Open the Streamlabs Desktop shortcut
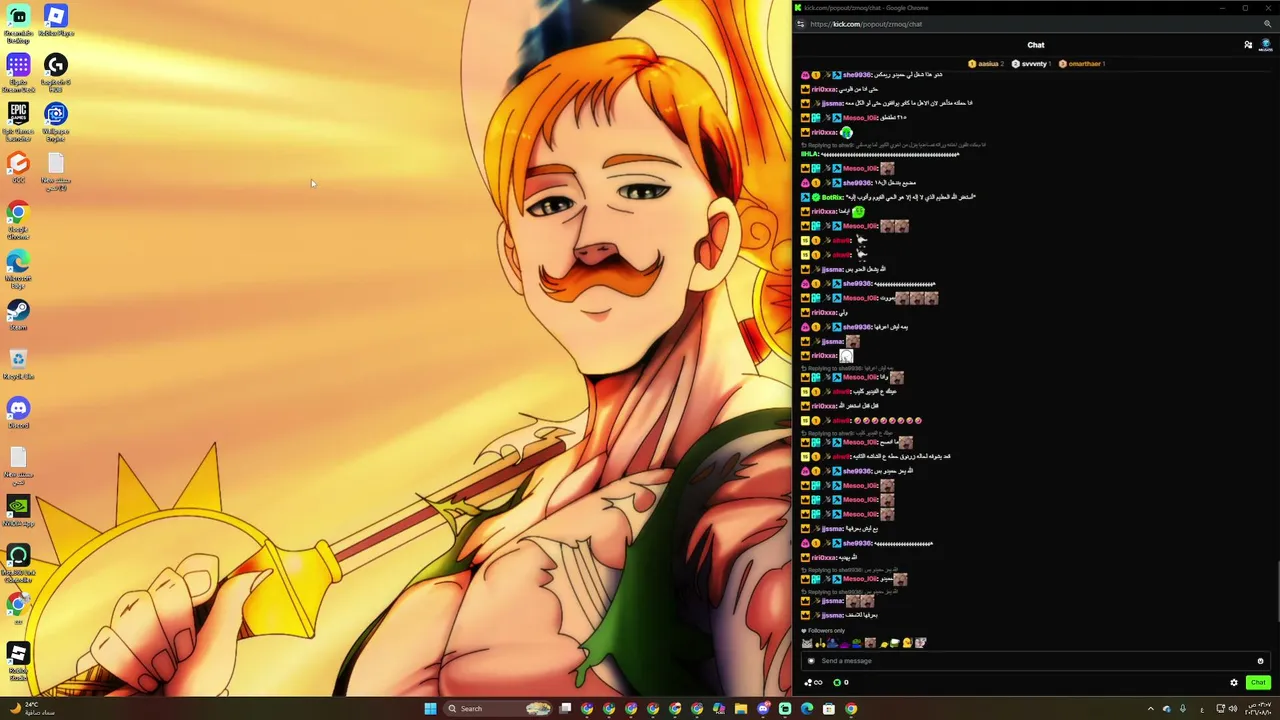The width and height of the screenshot is (1280, 720). tap(18, 23)
